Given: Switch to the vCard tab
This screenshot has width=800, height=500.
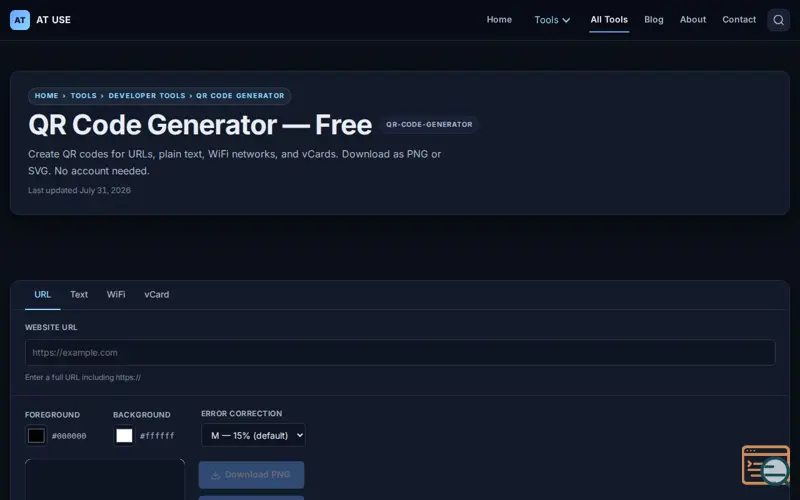Looking at the screenshot, I should [157, 294].
